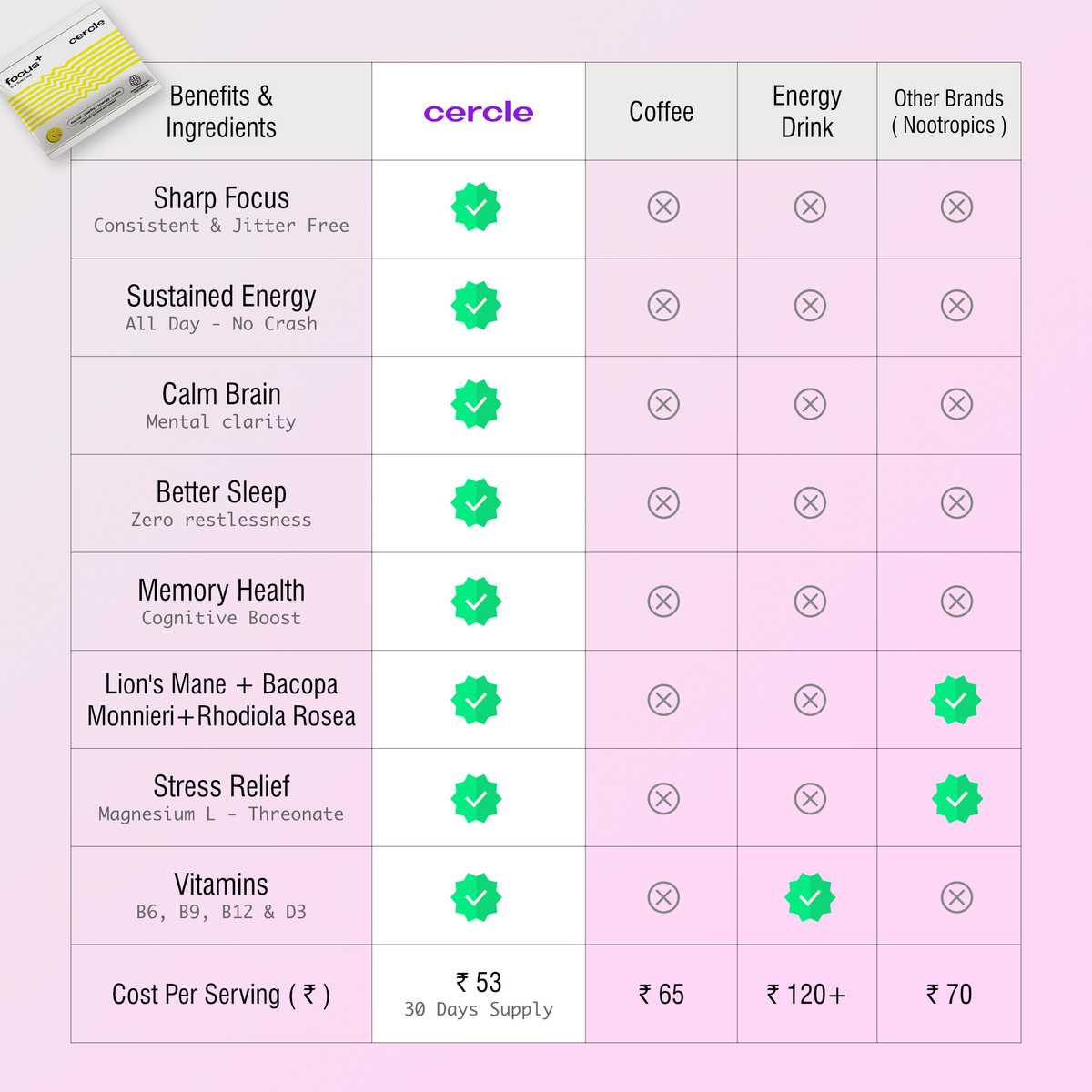
Task: Click the Other Brands cross for Better Sleep
Action: tap(956, 502)
